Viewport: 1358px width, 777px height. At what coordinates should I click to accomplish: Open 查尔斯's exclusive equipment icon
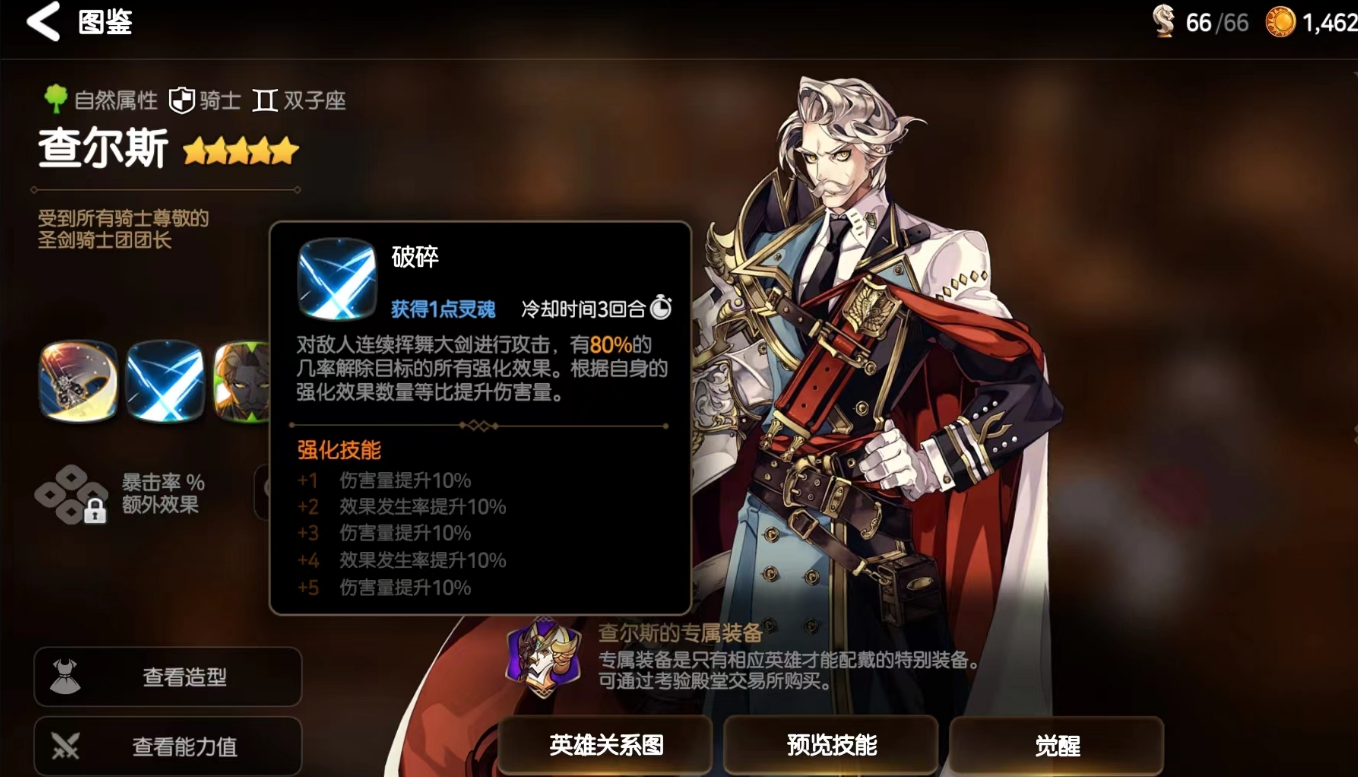click(543, 657)
